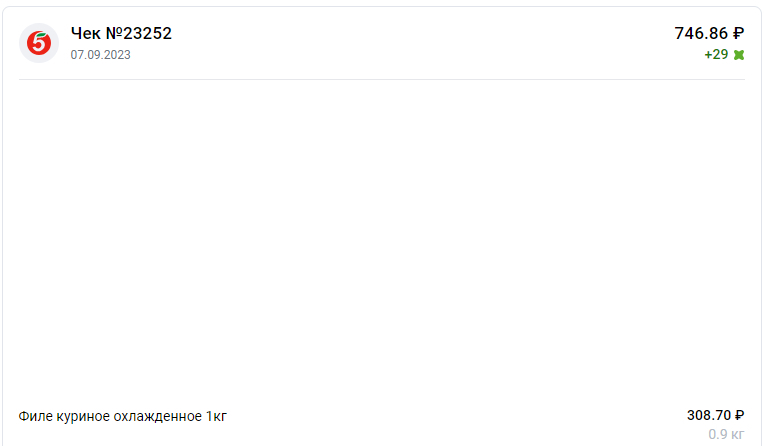
Task: Tap the +29 bonus points value
Action: coord(716,54)
